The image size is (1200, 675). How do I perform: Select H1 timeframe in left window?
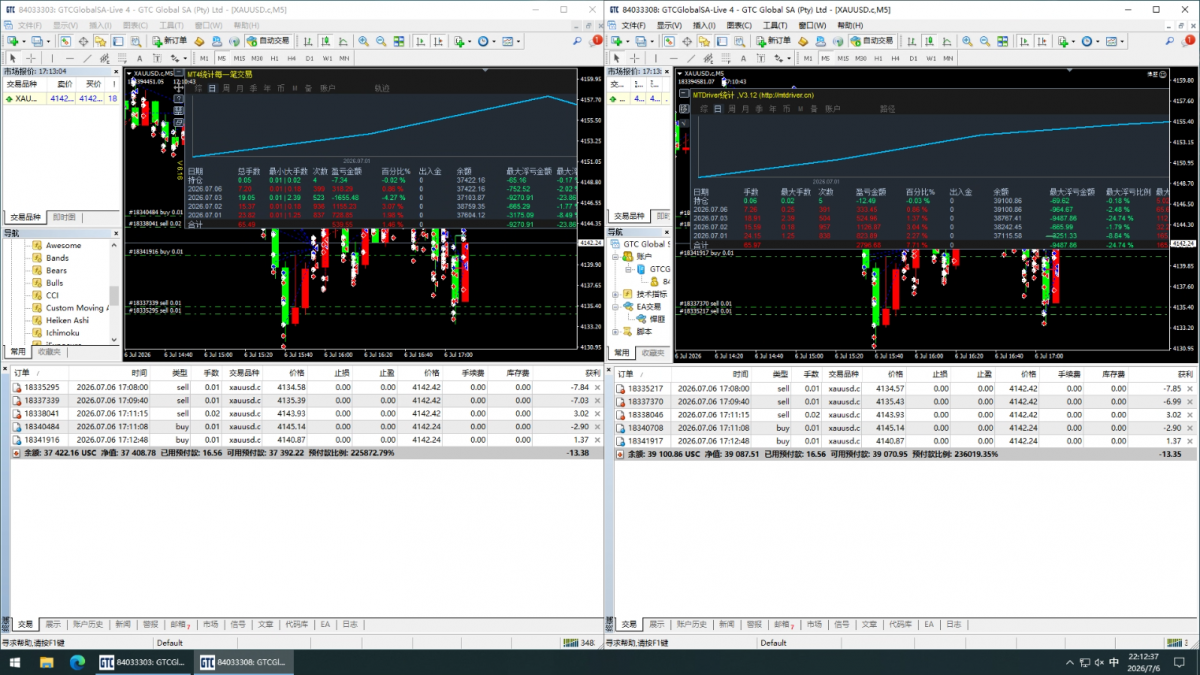[x=274, y=58]
